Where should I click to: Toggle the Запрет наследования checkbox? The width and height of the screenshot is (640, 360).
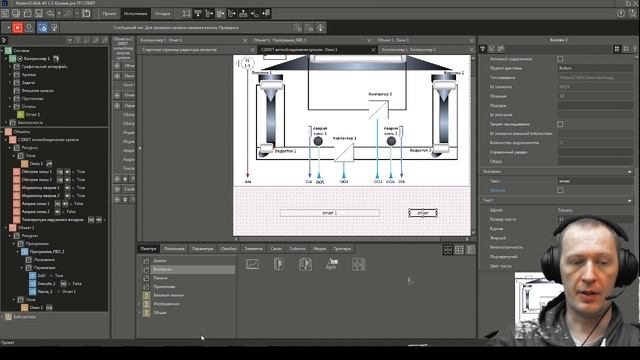pos(560,124)
